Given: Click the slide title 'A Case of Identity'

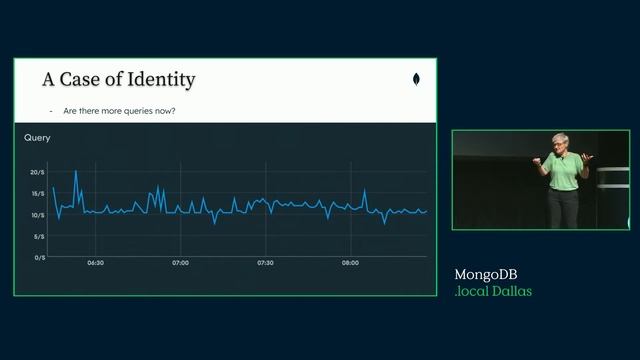Looking at the screenshot, I should (119, 80).
